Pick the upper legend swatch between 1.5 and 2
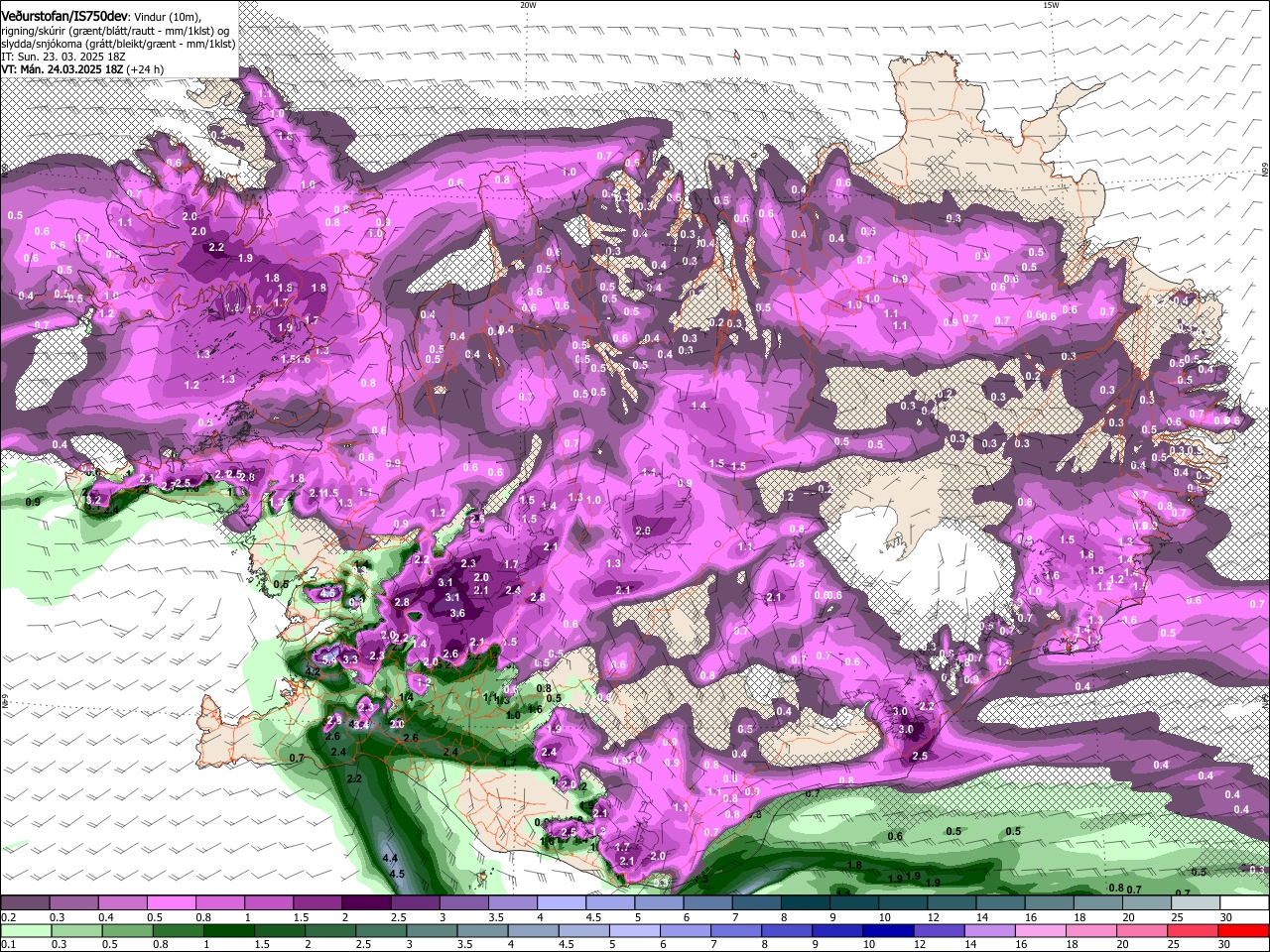This screenshot has width=1270, height=952. (317, 903)
